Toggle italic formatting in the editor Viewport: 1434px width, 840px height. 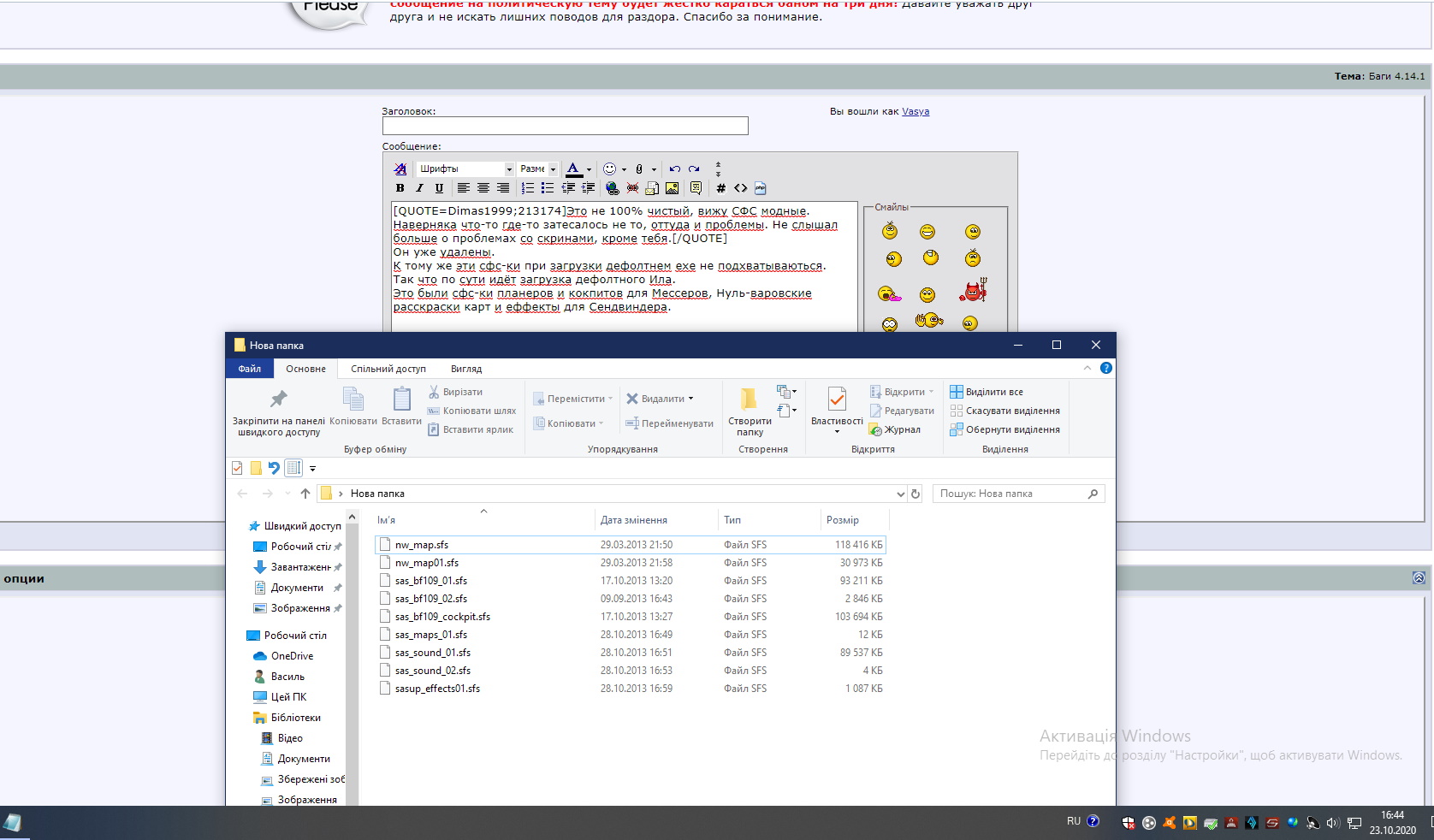tap(419, 188)
